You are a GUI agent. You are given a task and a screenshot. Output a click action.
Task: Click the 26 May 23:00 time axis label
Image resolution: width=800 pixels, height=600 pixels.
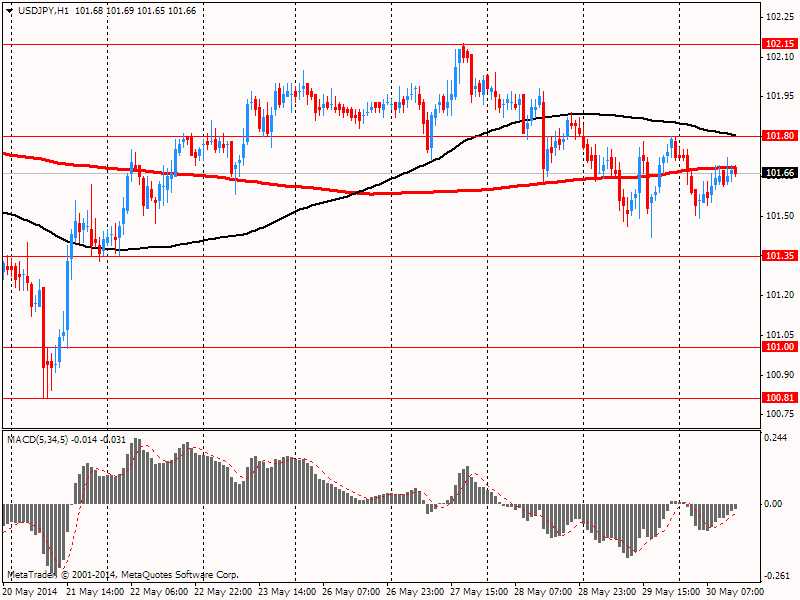(x=415, y=592)
